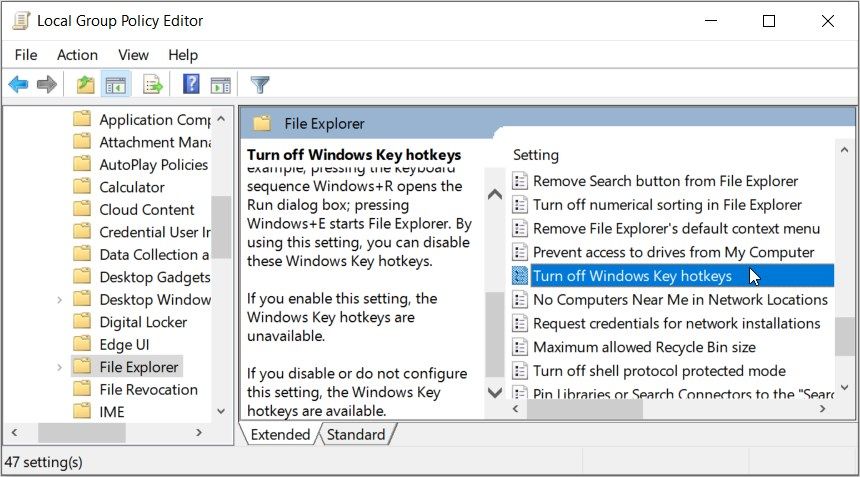
Task: Toggle Show/Hide Action Pane toolbar icon
Action: click(220, 85)
